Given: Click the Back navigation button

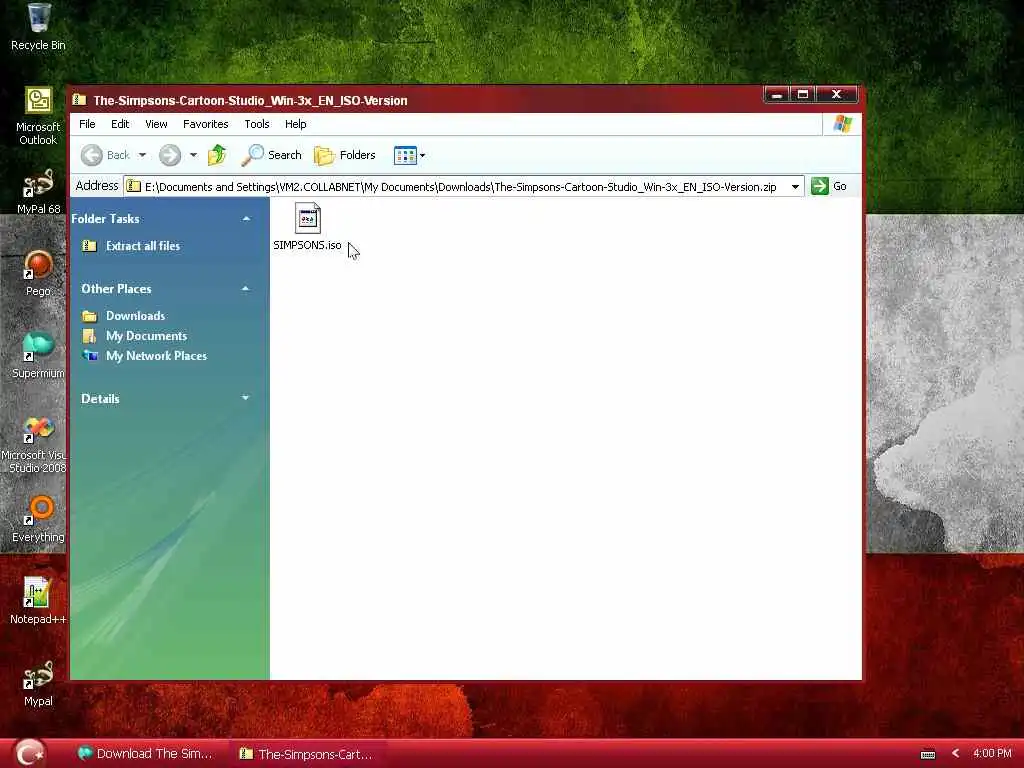Looking at the screenshot, I should pyautogui.click(x=106, y=155).
